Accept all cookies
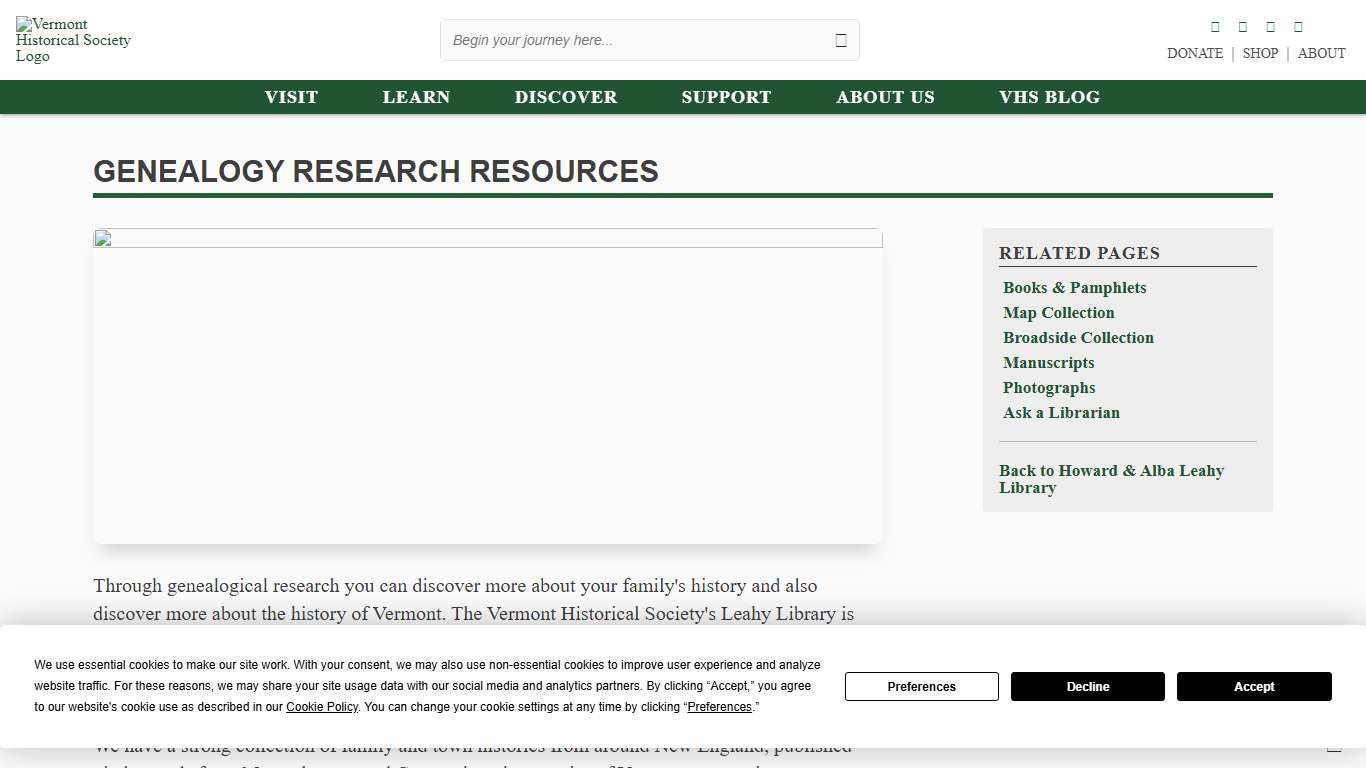 [x=1254, y=687]
